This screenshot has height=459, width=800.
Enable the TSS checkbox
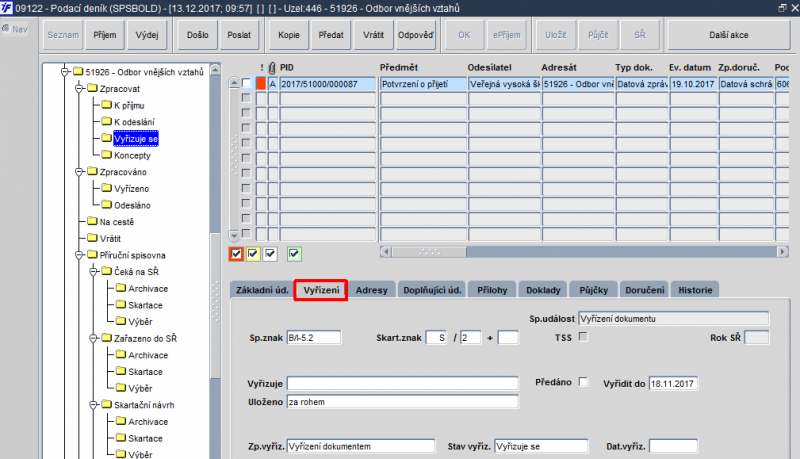[x=583, y=337]
